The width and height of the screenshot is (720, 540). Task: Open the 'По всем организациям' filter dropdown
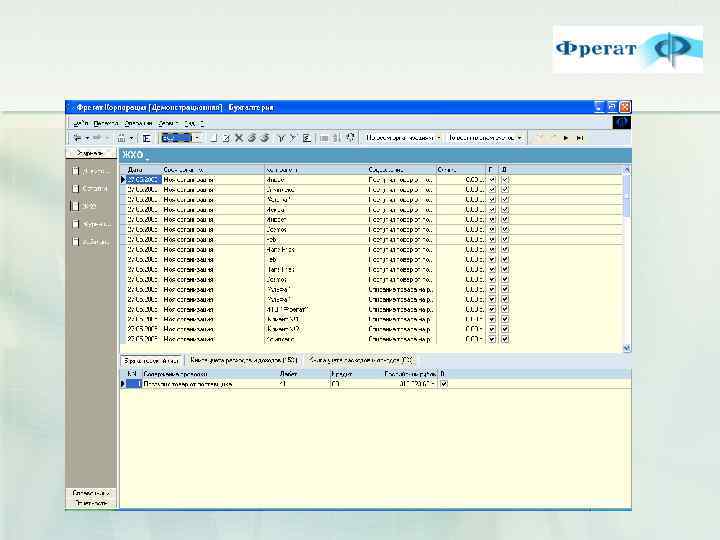click(439, 138)
